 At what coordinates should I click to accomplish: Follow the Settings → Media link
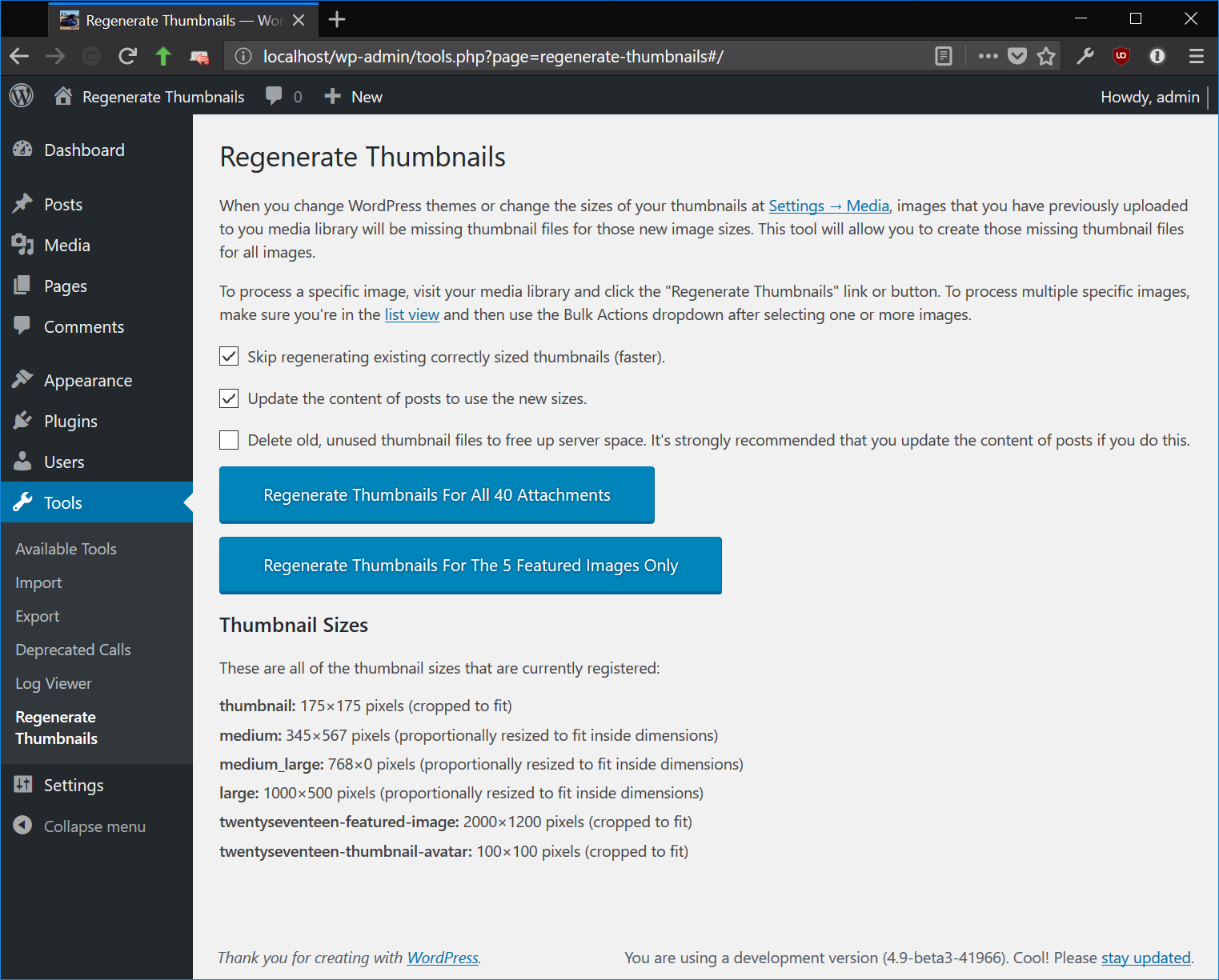828,206
